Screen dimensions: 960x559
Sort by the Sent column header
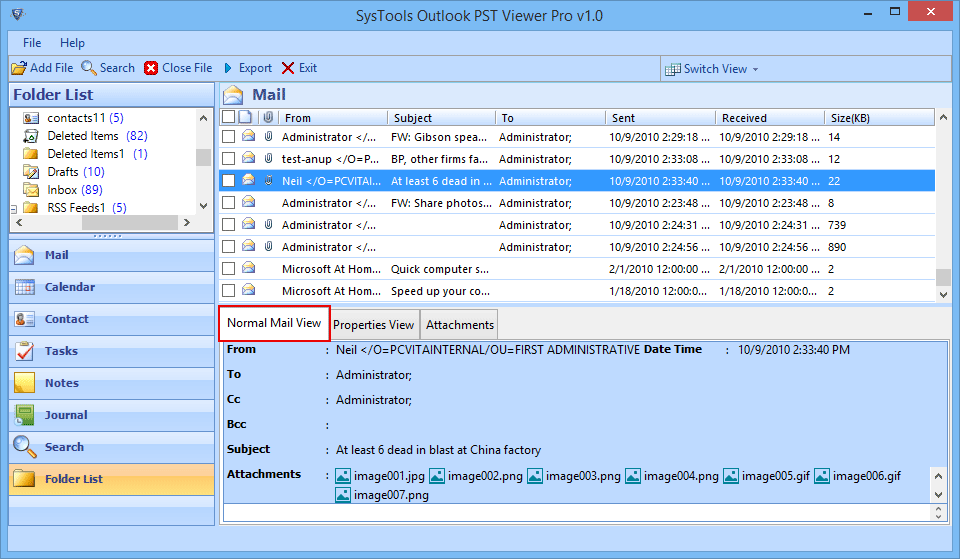tap(660, 118)
